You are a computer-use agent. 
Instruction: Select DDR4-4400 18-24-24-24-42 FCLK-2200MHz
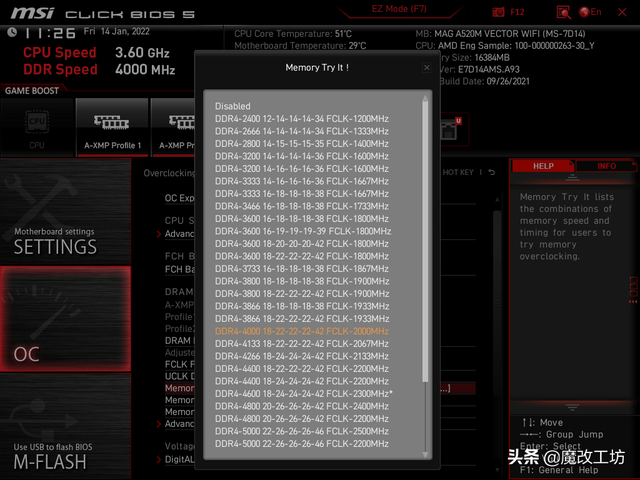click(x=302, y=381)
